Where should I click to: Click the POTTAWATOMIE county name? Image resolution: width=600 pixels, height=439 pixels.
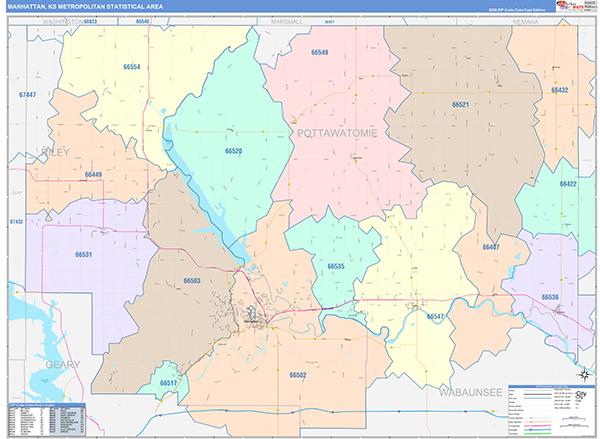(x=338, y=133)
